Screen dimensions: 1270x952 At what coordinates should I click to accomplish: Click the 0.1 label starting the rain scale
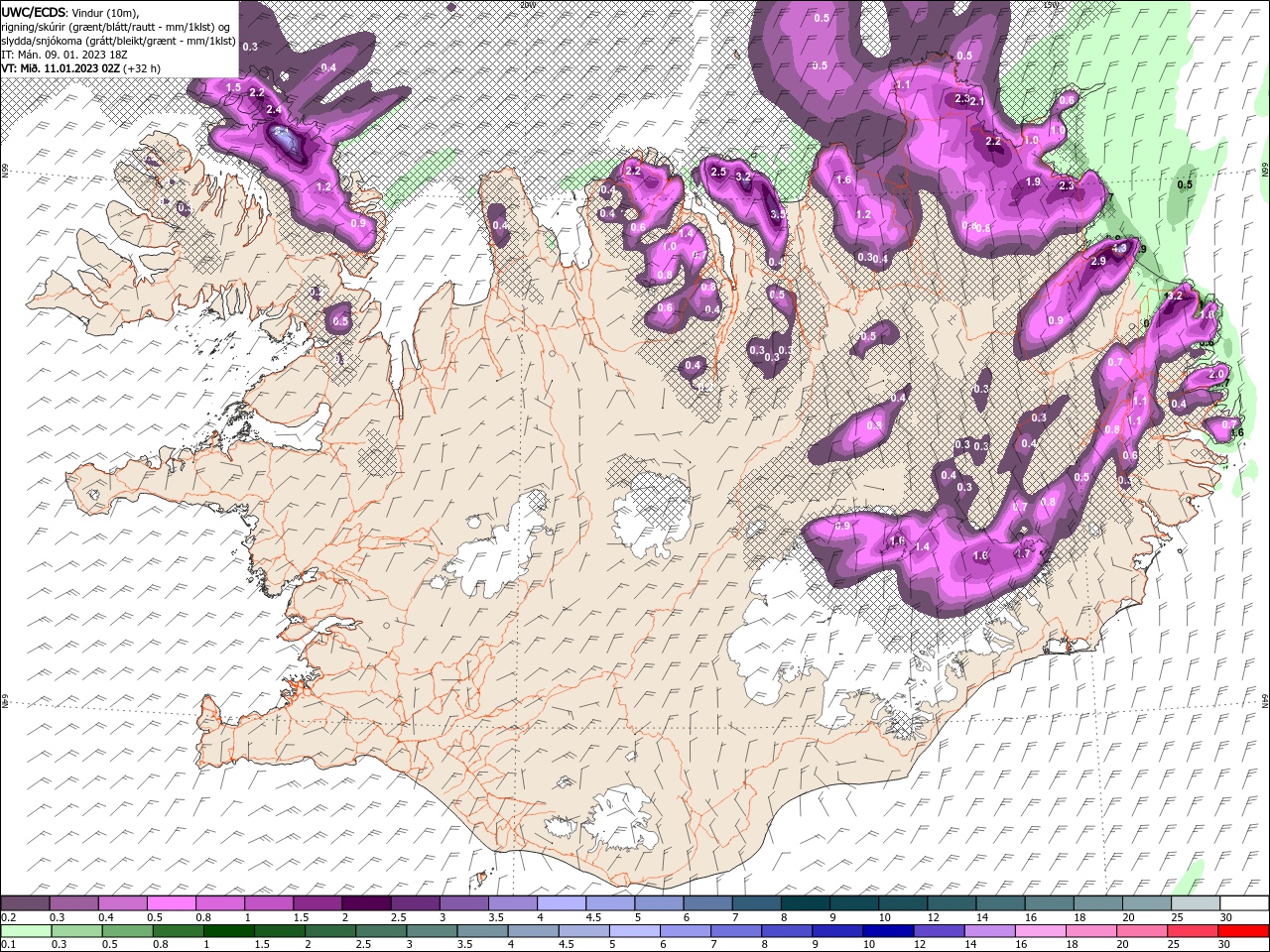pyautogui.click(x=8, y=945)
